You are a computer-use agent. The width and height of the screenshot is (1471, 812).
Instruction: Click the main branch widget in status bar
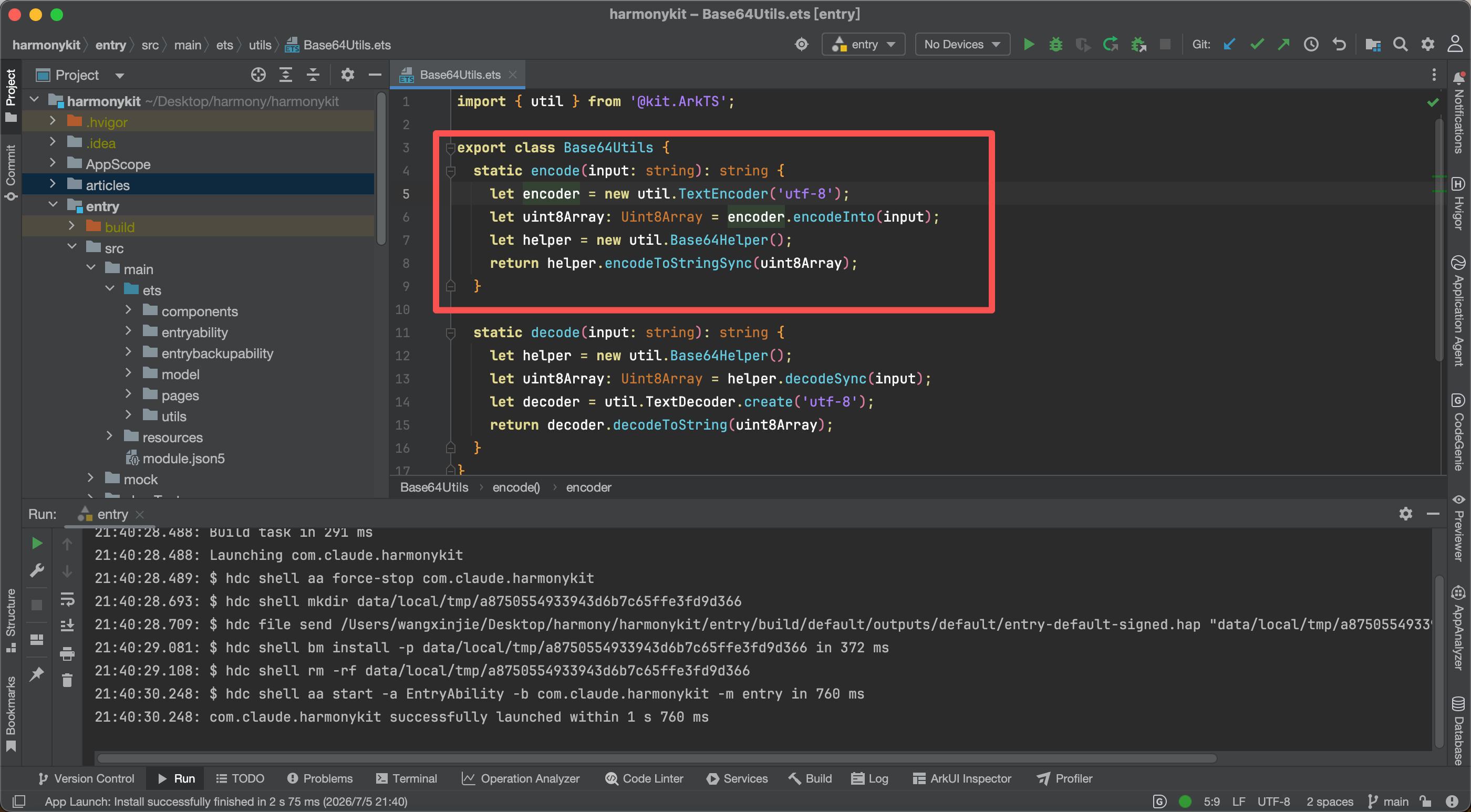tap(1388, 801)
